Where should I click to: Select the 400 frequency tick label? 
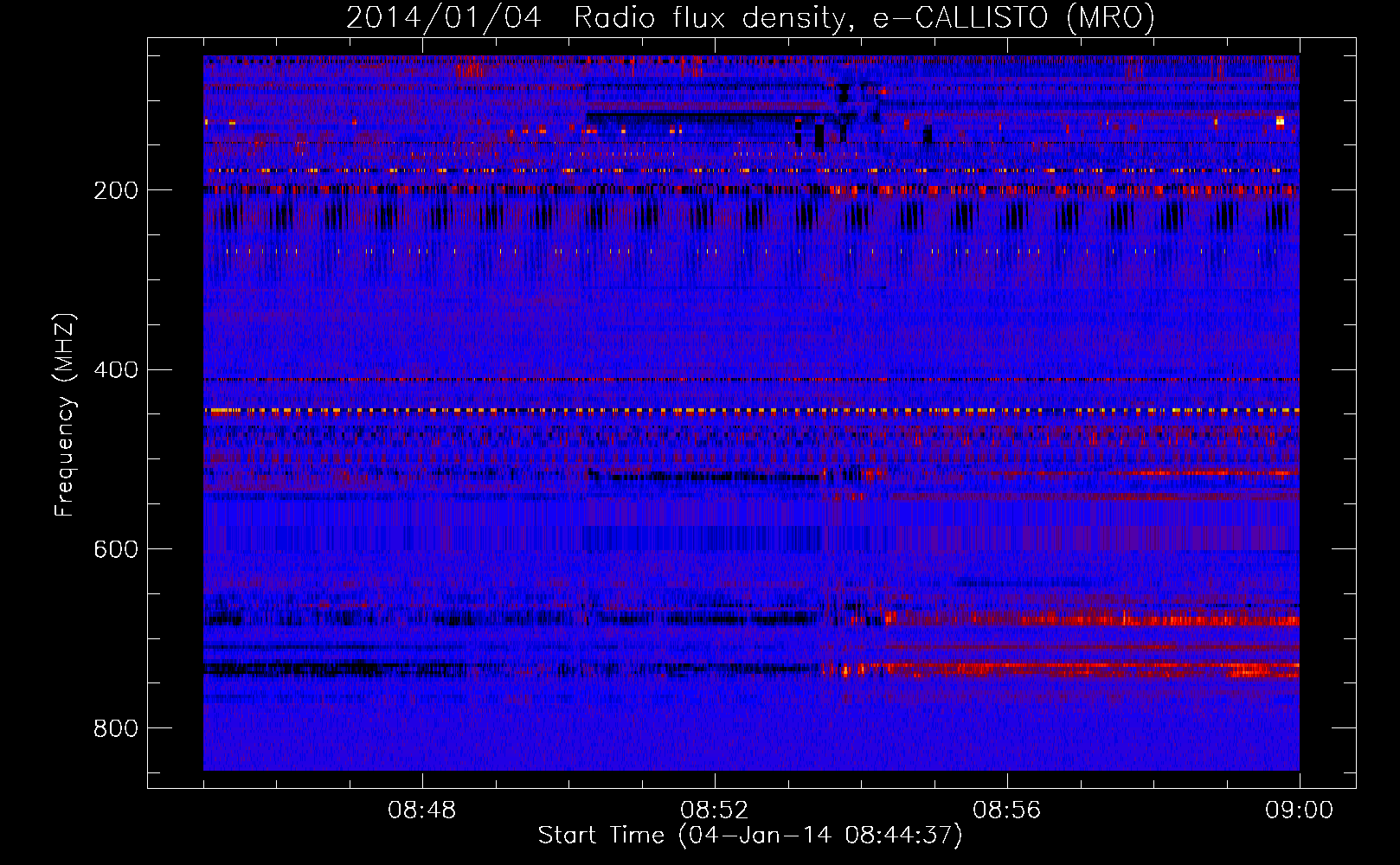tap(116, 370)
